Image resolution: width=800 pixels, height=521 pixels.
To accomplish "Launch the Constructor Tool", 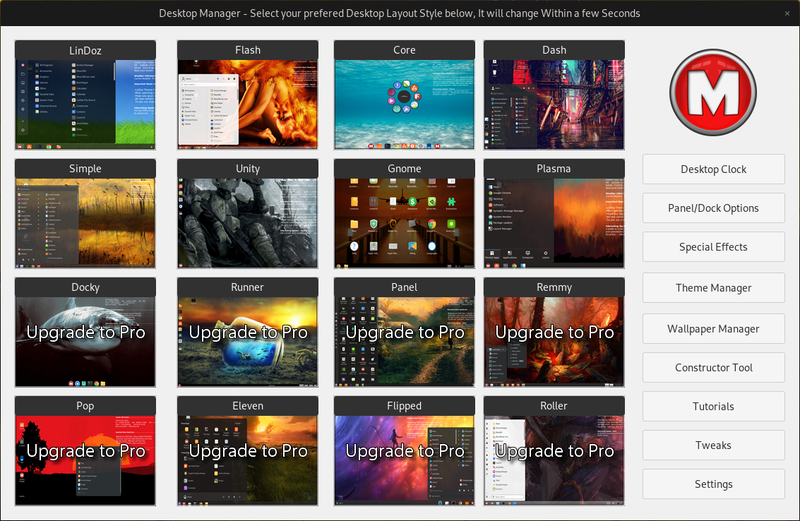I will [713, 367].
